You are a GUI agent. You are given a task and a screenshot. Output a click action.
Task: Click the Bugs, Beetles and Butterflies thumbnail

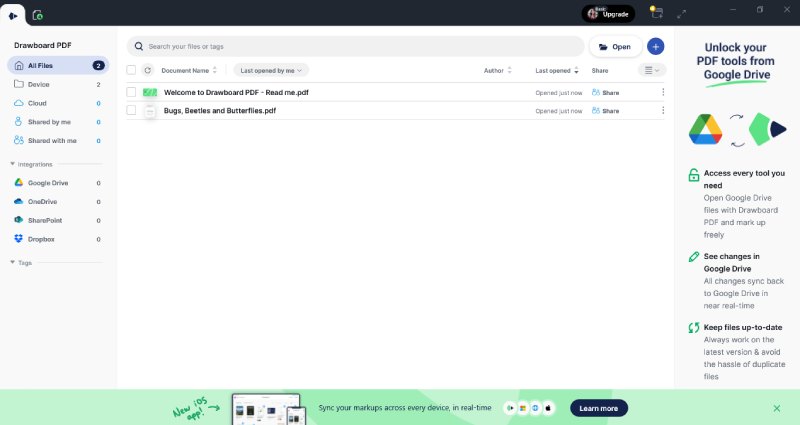click(150, 111)
